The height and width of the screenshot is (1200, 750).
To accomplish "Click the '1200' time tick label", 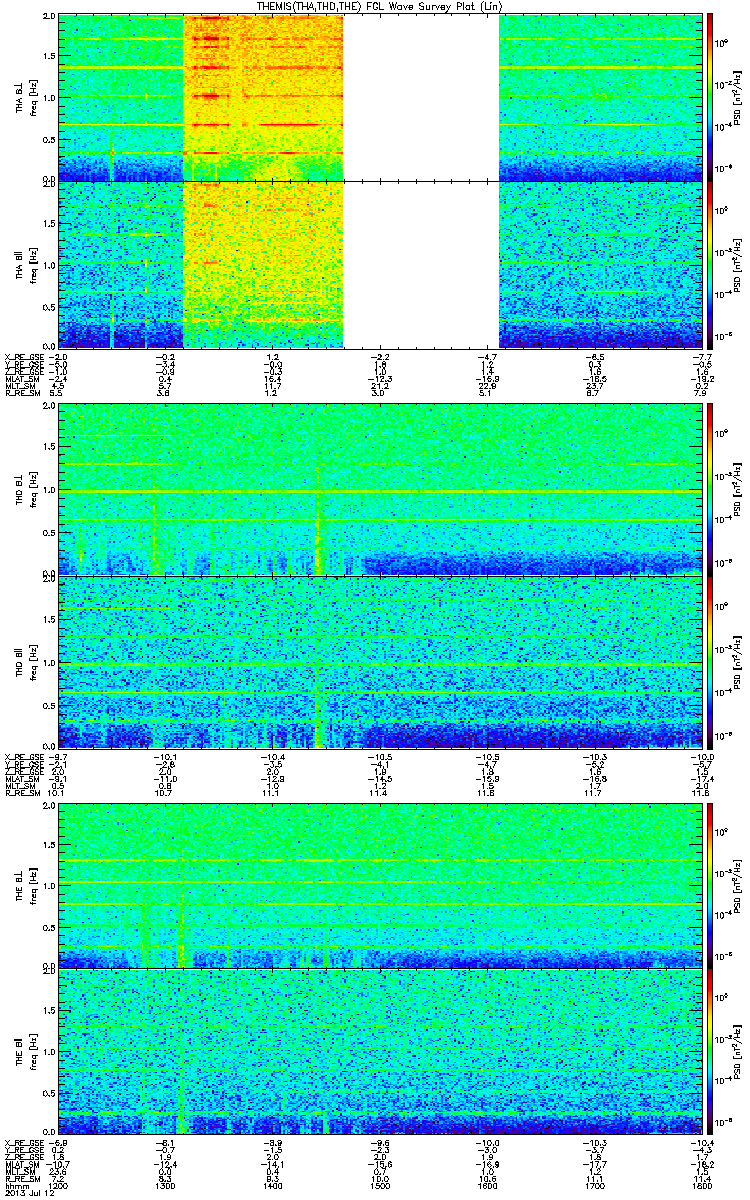I will pyautogui.click(x=58, y=1185).
